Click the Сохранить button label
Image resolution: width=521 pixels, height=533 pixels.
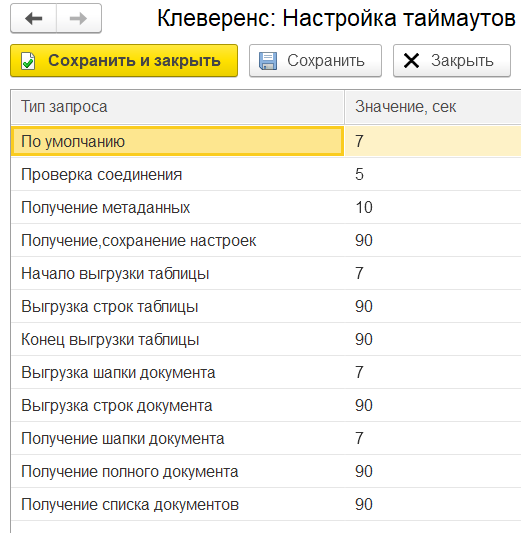pyautogui.click(x=326, y=61)
